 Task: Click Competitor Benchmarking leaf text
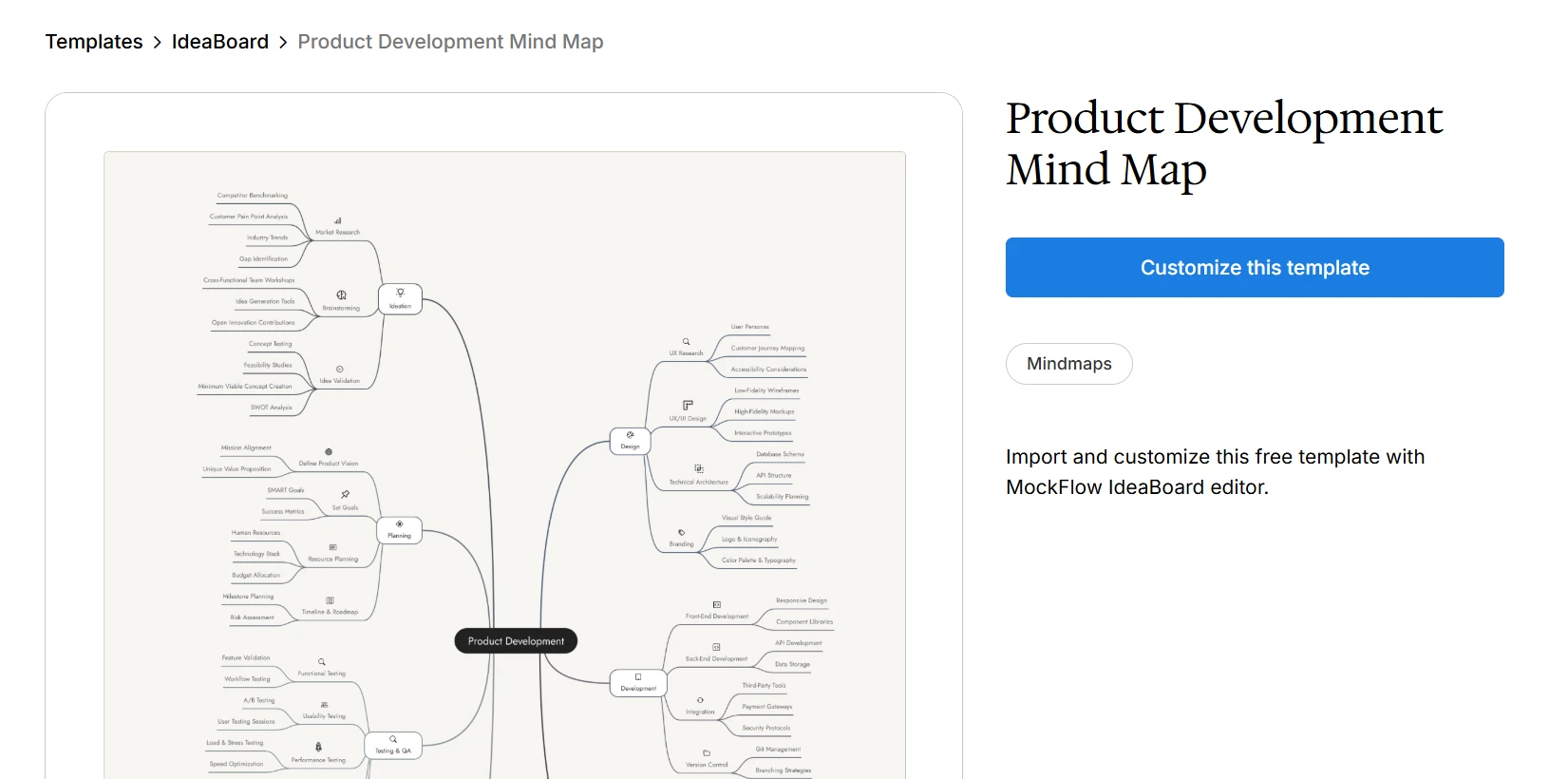click(x=252, y=196)
